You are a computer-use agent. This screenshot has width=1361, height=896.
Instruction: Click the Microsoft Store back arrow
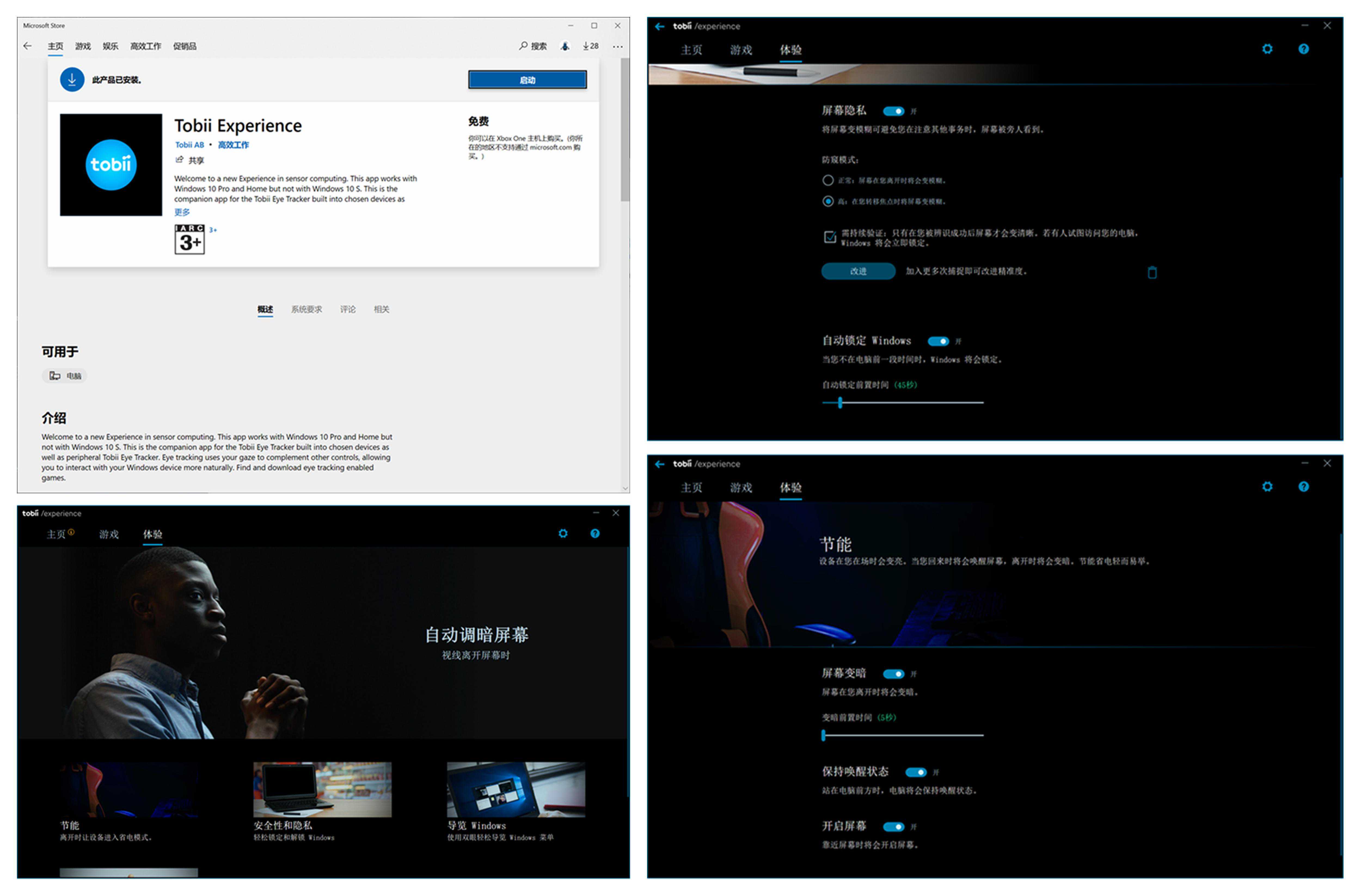coord(27,46)
